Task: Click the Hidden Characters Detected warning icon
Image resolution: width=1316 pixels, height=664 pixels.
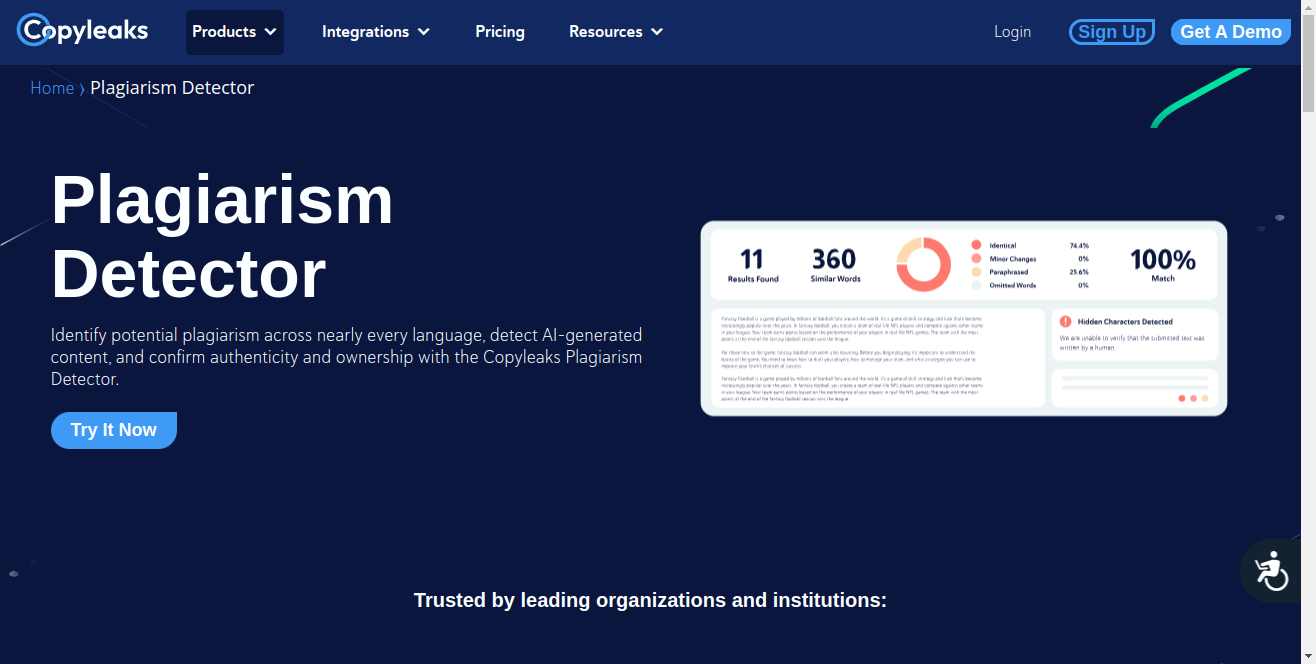Action: click(1065, 322)
